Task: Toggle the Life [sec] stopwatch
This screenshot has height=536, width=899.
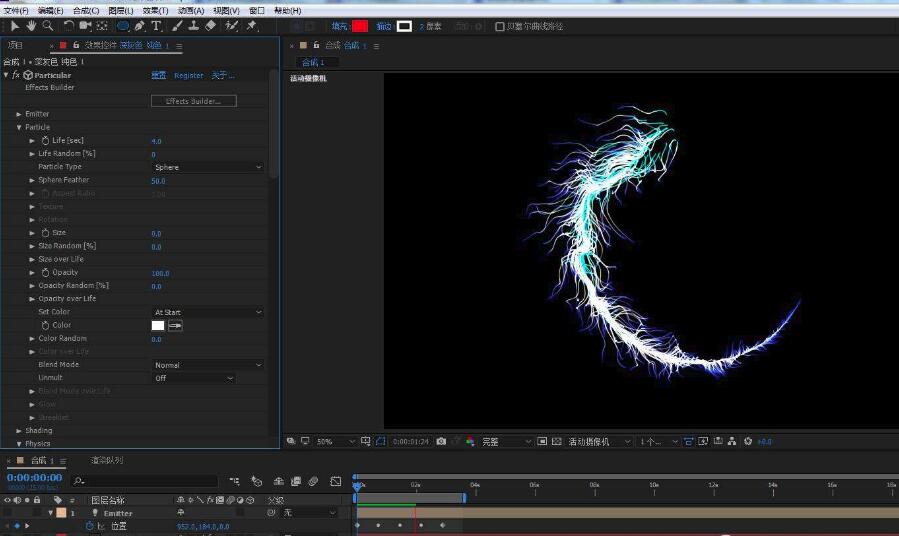Action: point(45,141)
